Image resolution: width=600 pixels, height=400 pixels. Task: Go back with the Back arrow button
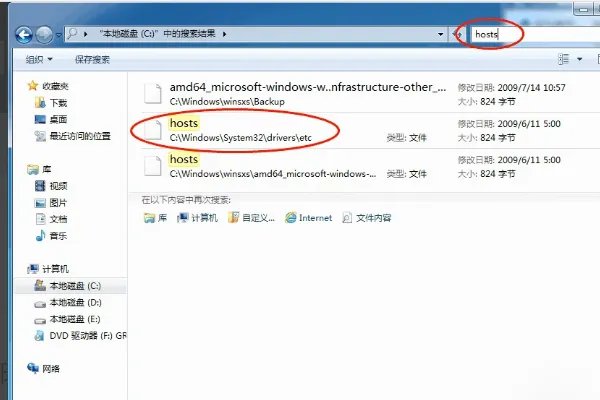click(x=24, y=35)
